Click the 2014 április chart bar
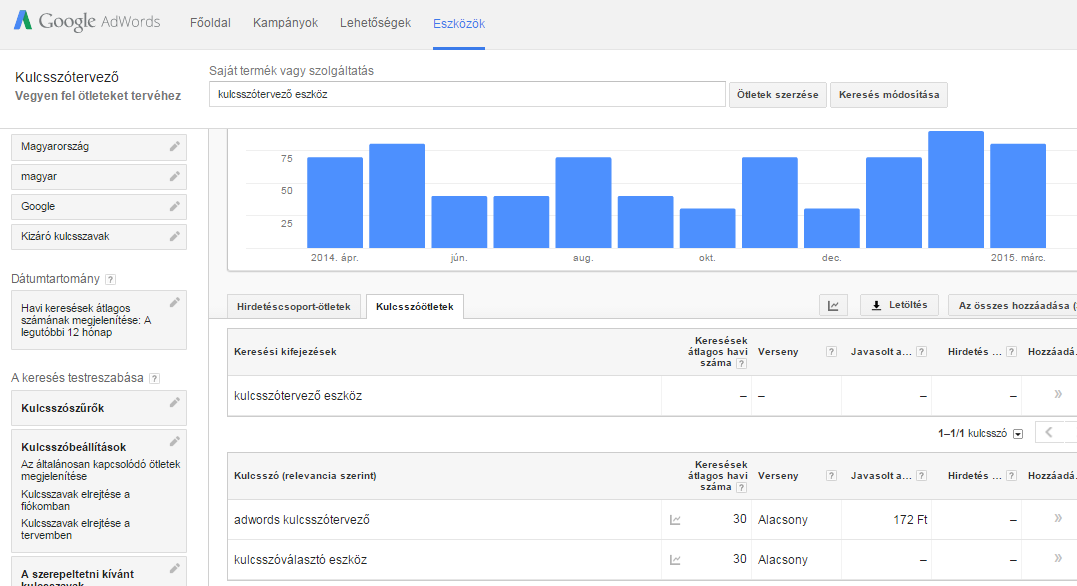This screenshot has height=586, width=1077. coord(335,203)
